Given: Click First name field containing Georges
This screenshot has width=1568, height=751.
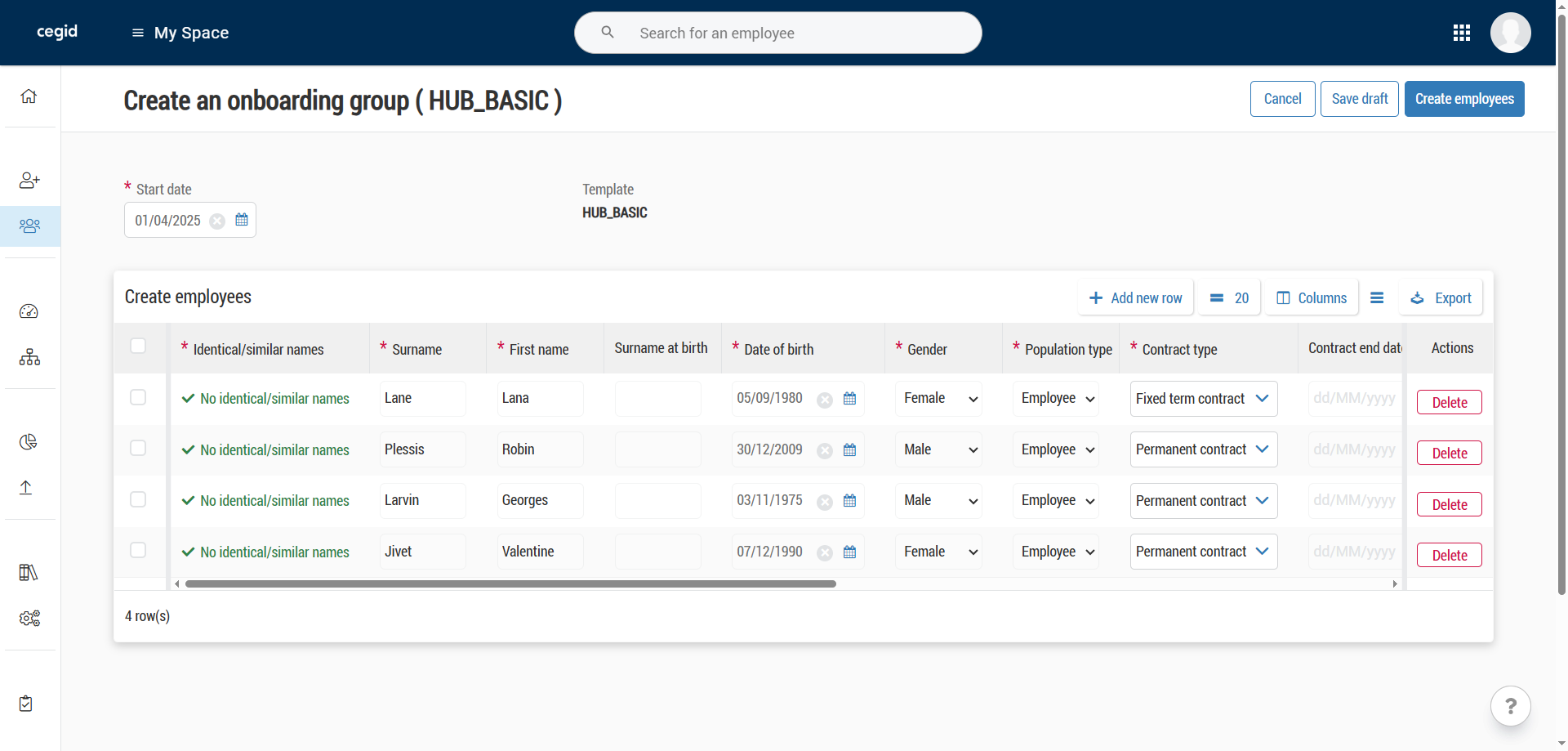Looking at the screenshot, I should [540, 501].
